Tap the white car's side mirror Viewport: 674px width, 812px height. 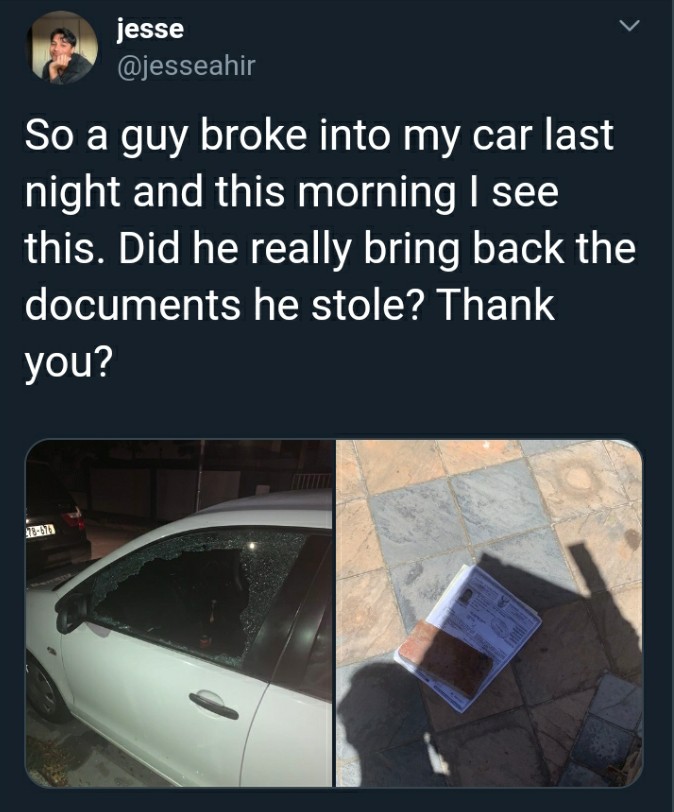coord(72,612)
